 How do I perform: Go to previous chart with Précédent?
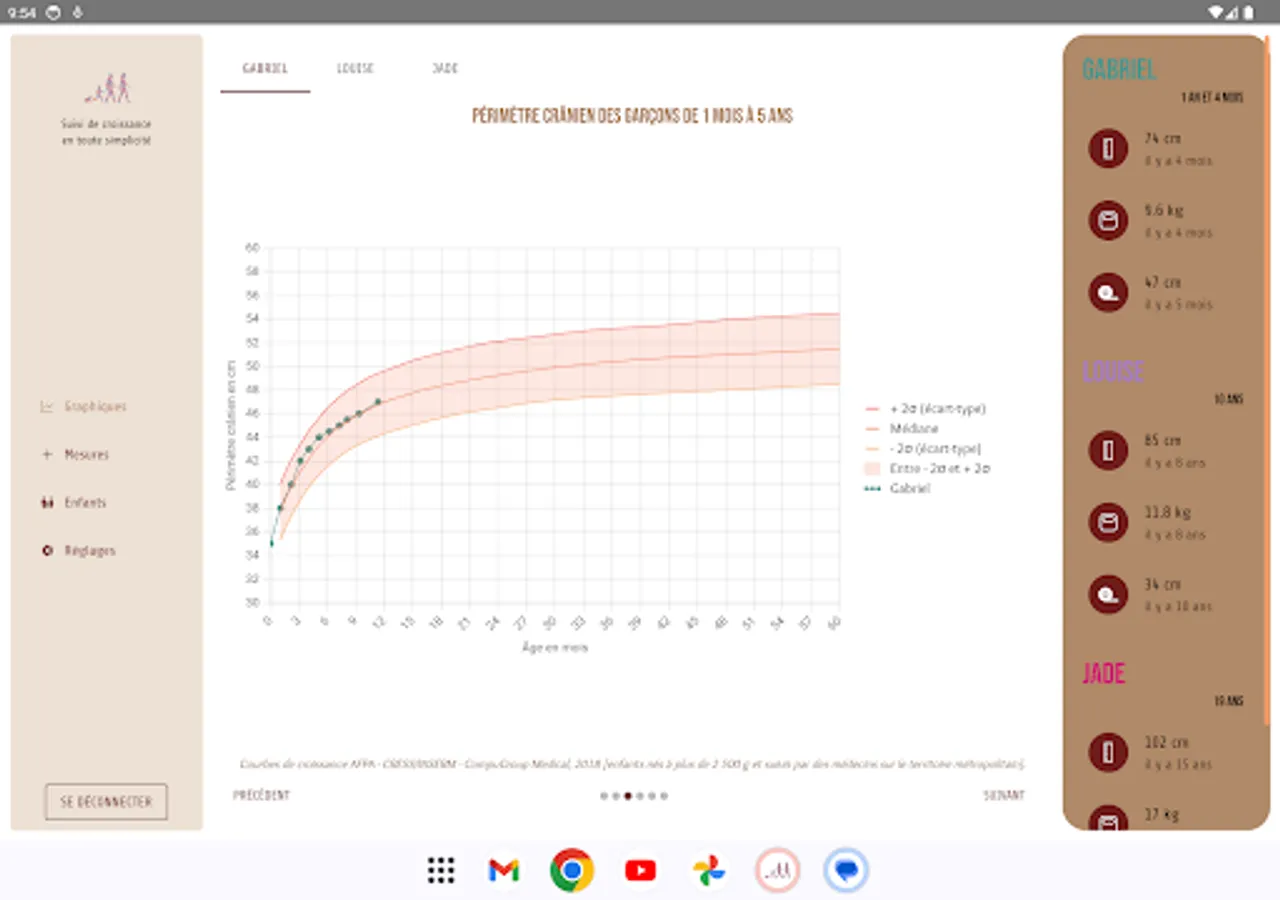(262, 796)
